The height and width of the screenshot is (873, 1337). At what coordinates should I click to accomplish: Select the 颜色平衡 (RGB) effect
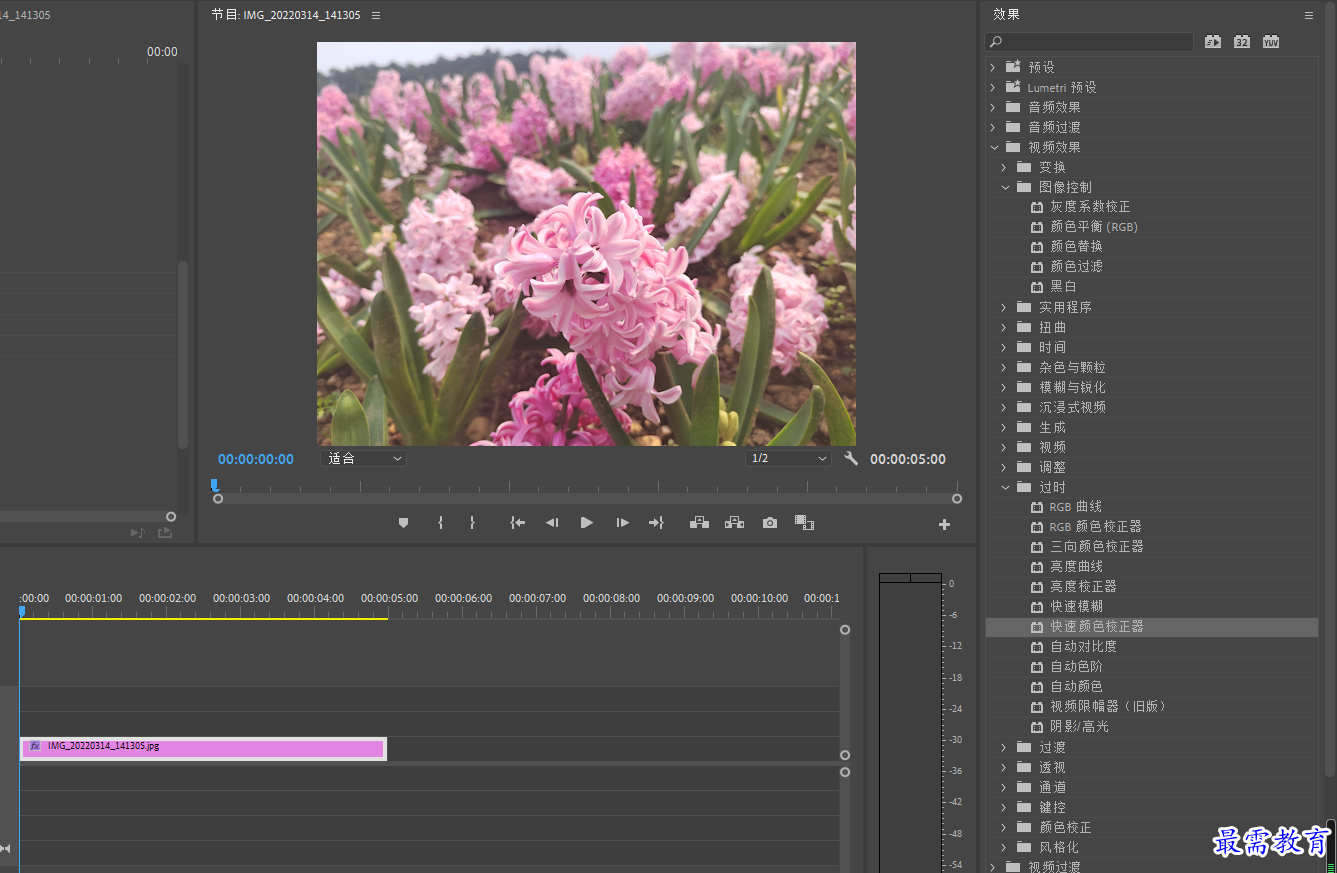pos(1094,227)
